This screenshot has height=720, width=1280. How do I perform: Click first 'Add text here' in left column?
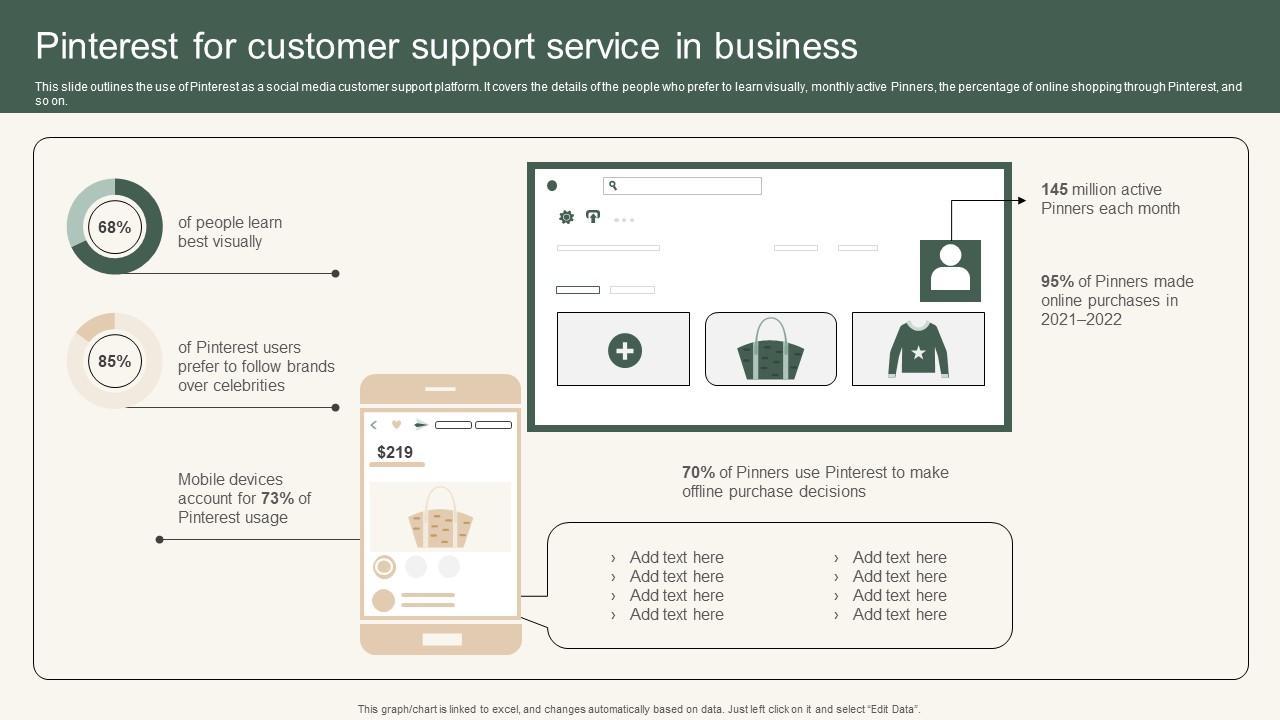point(676,558)
